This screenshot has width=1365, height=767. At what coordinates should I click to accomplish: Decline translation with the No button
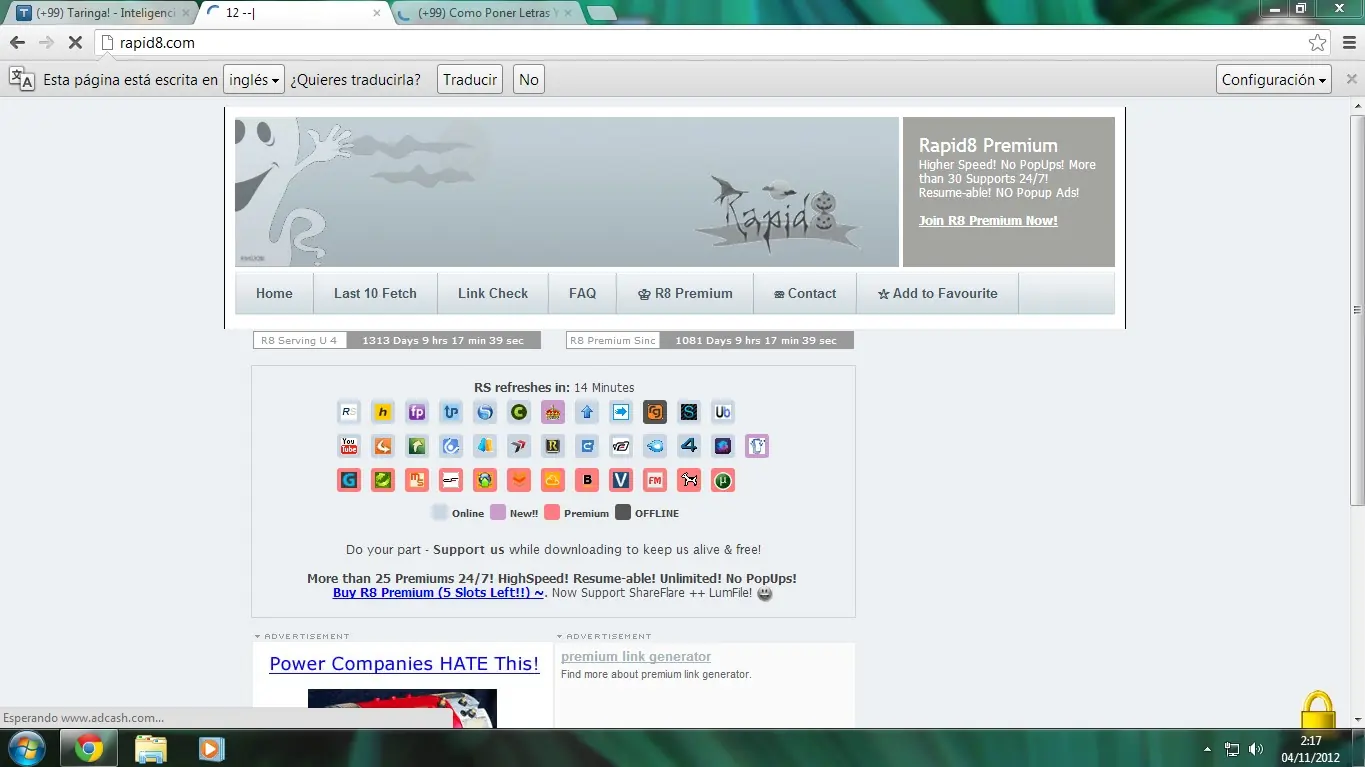point(529,80)
